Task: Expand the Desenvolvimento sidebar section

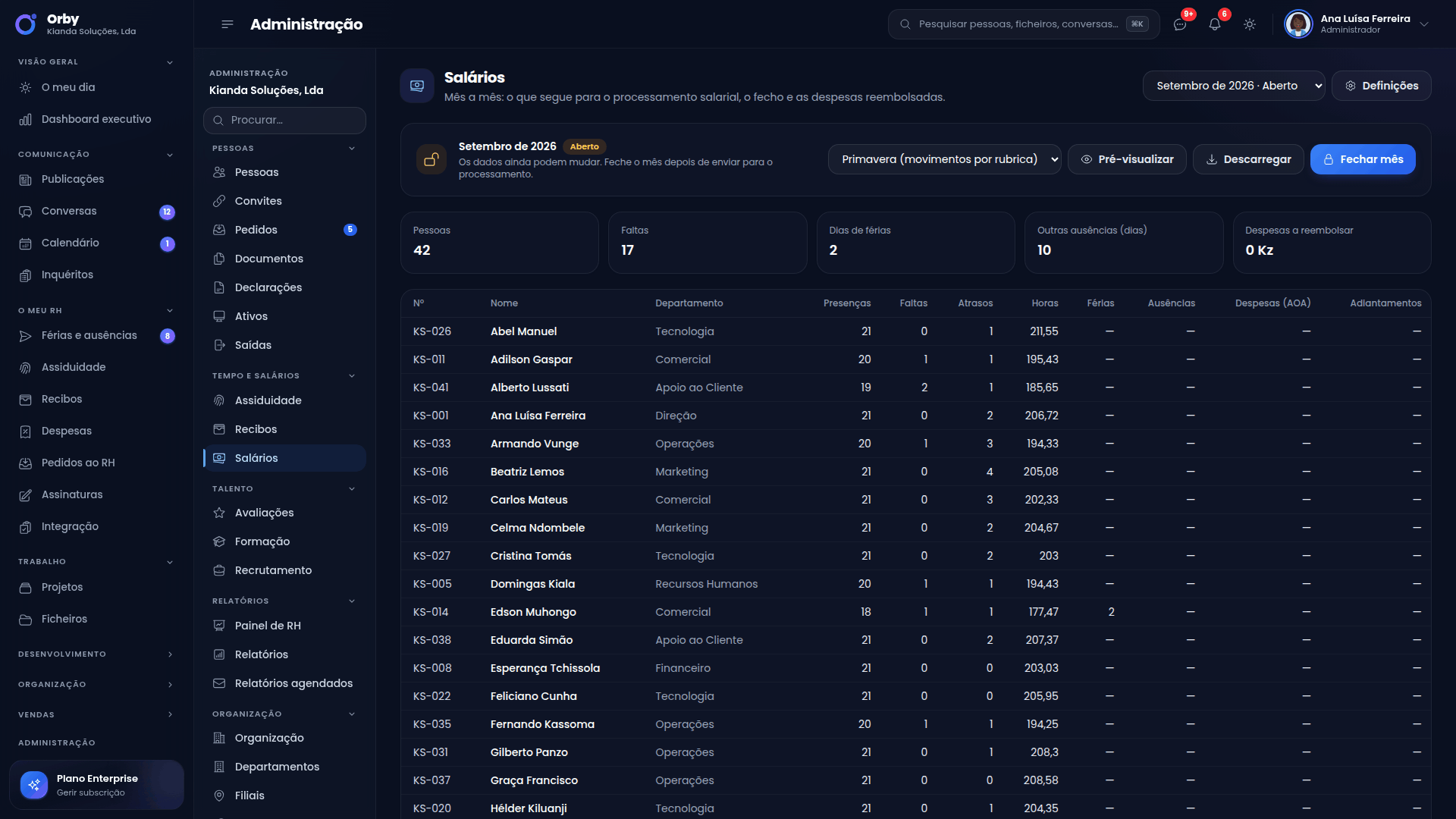Action: [170, 654]
